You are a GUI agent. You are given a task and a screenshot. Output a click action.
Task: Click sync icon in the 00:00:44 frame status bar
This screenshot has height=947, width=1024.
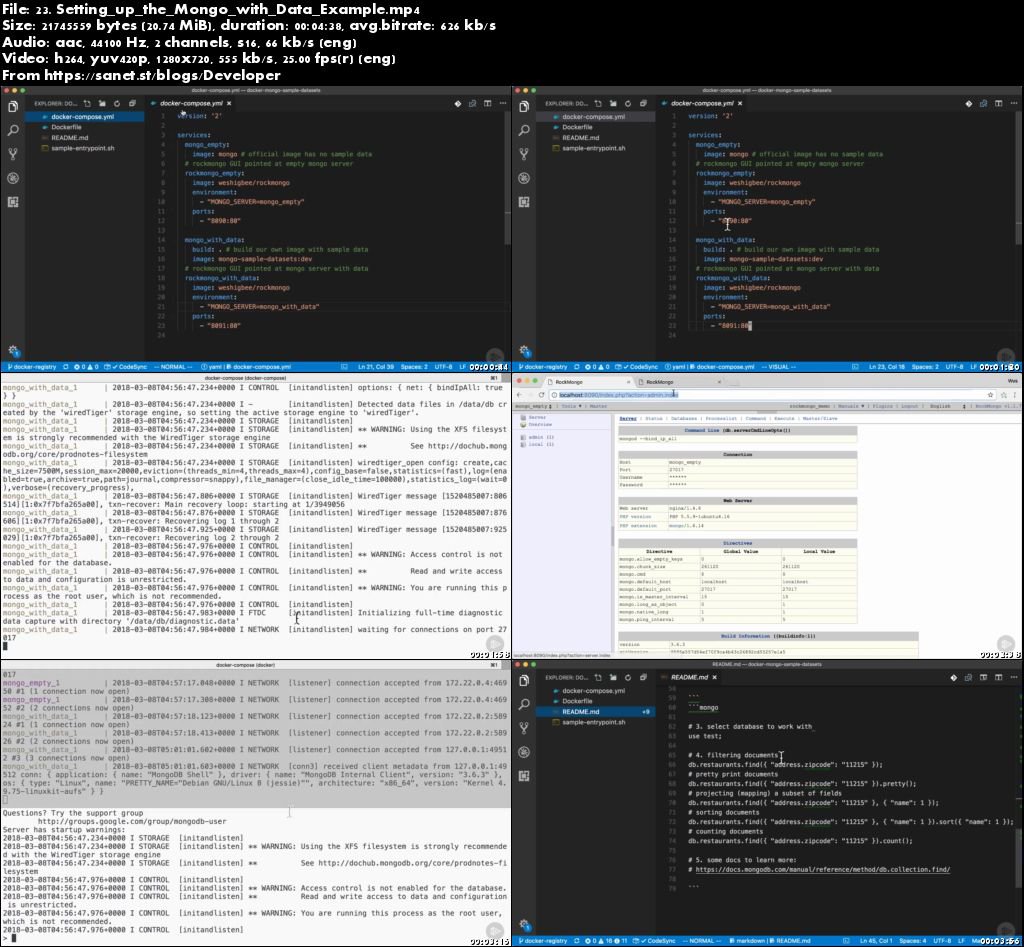[x=66, y=367]
